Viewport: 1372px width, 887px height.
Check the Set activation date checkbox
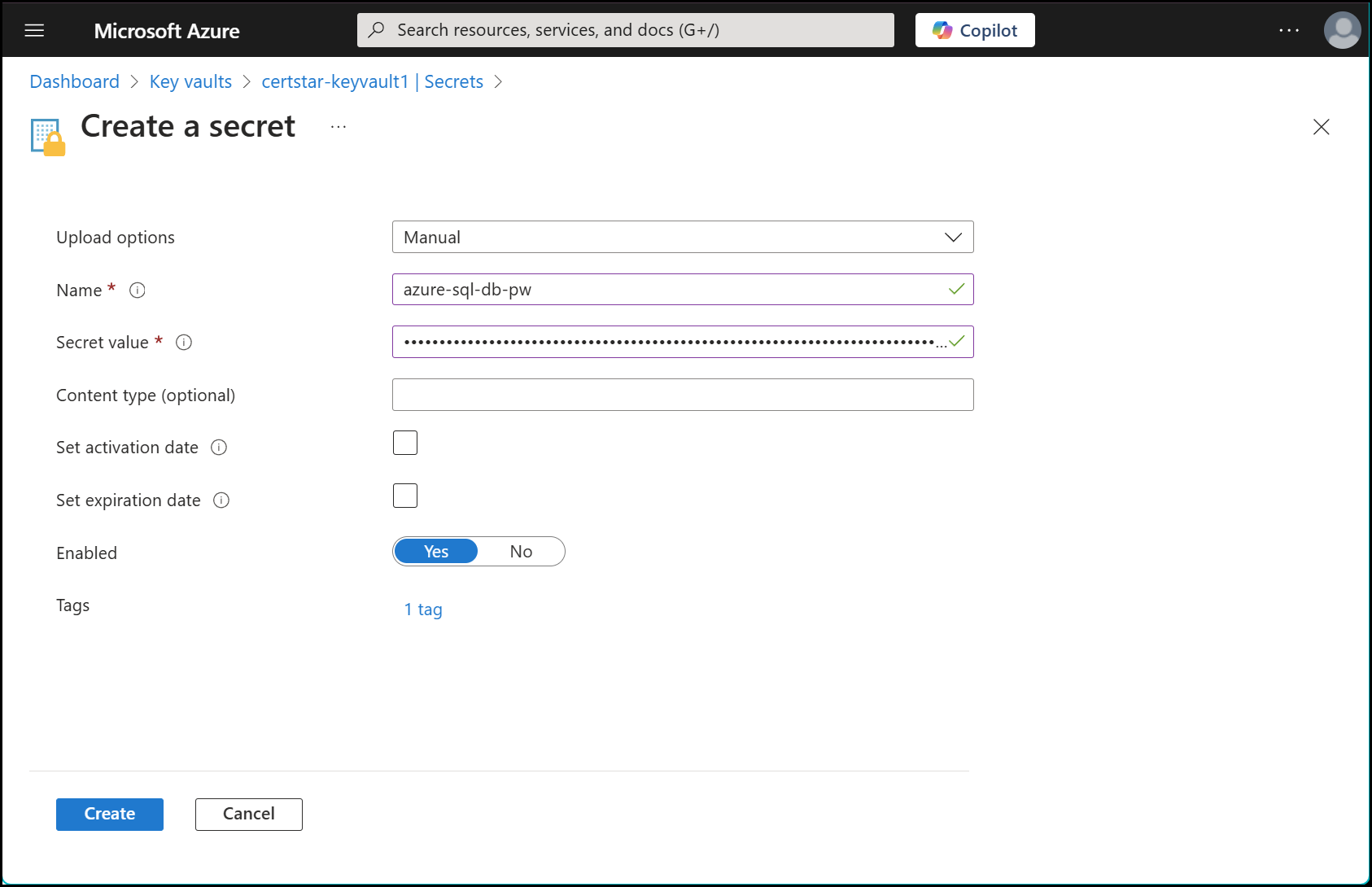pos(404,442)
